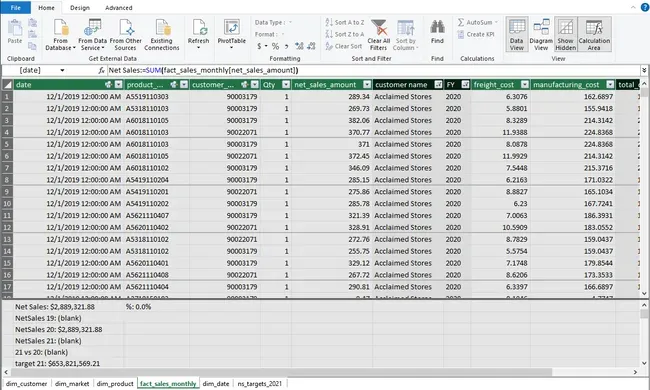Expand the formula bar
Screen dimensions: 650x390
[644, 70]
